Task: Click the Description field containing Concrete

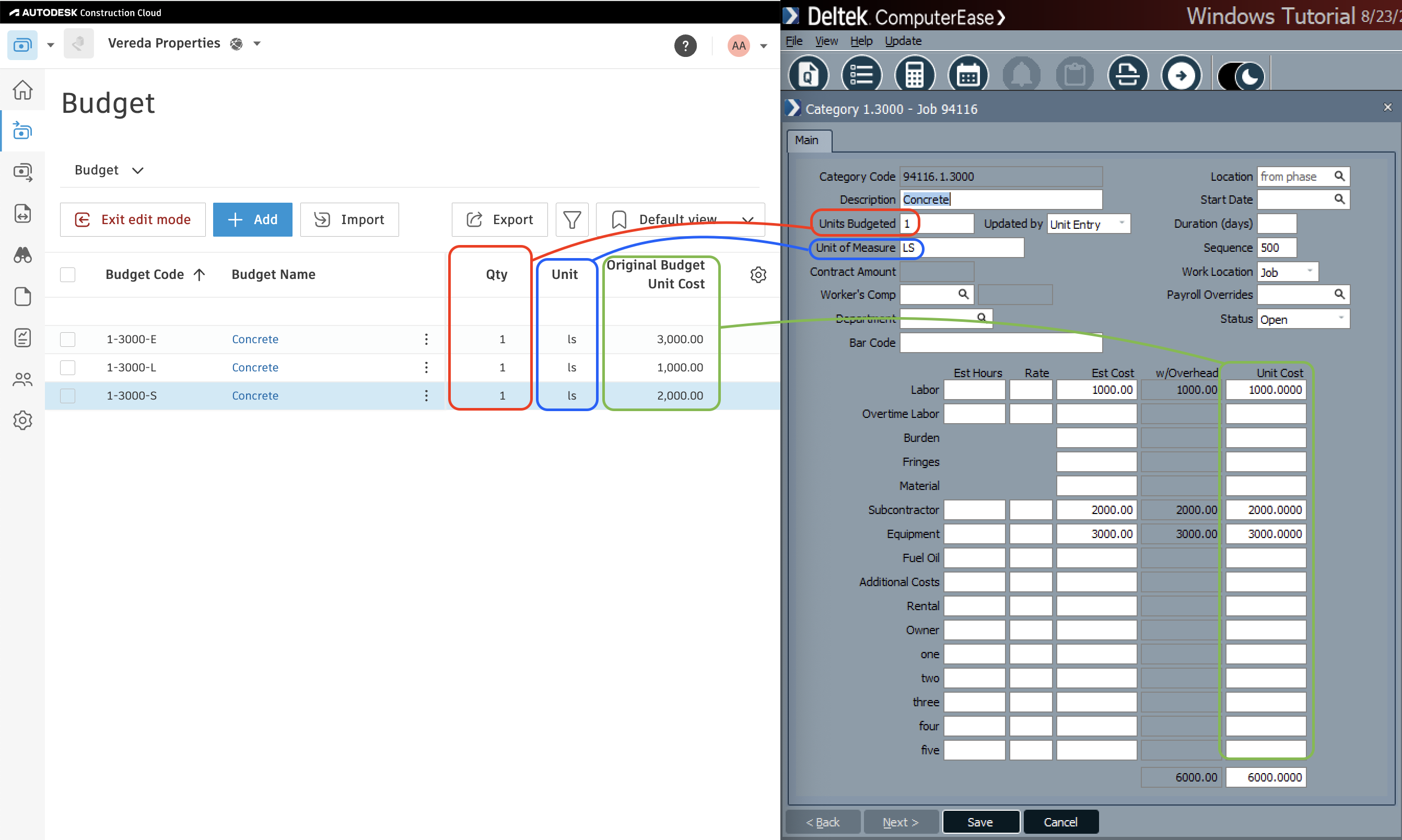Action: (x=1001, y=199)
